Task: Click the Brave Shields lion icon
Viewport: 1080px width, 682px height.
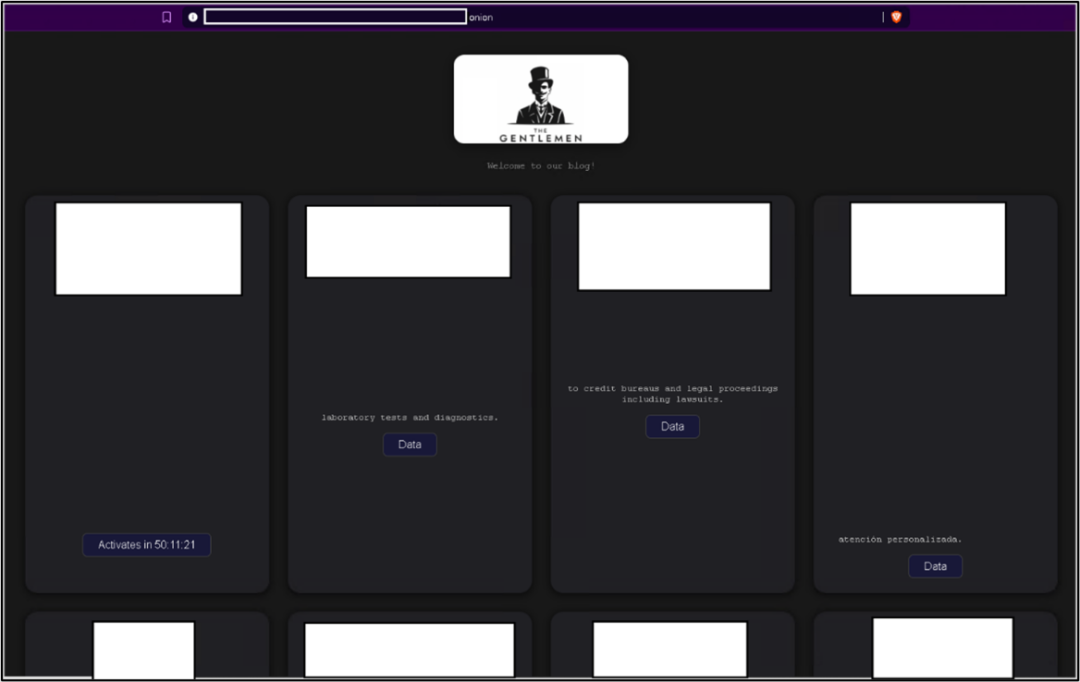Action: (x=896, y=17)
